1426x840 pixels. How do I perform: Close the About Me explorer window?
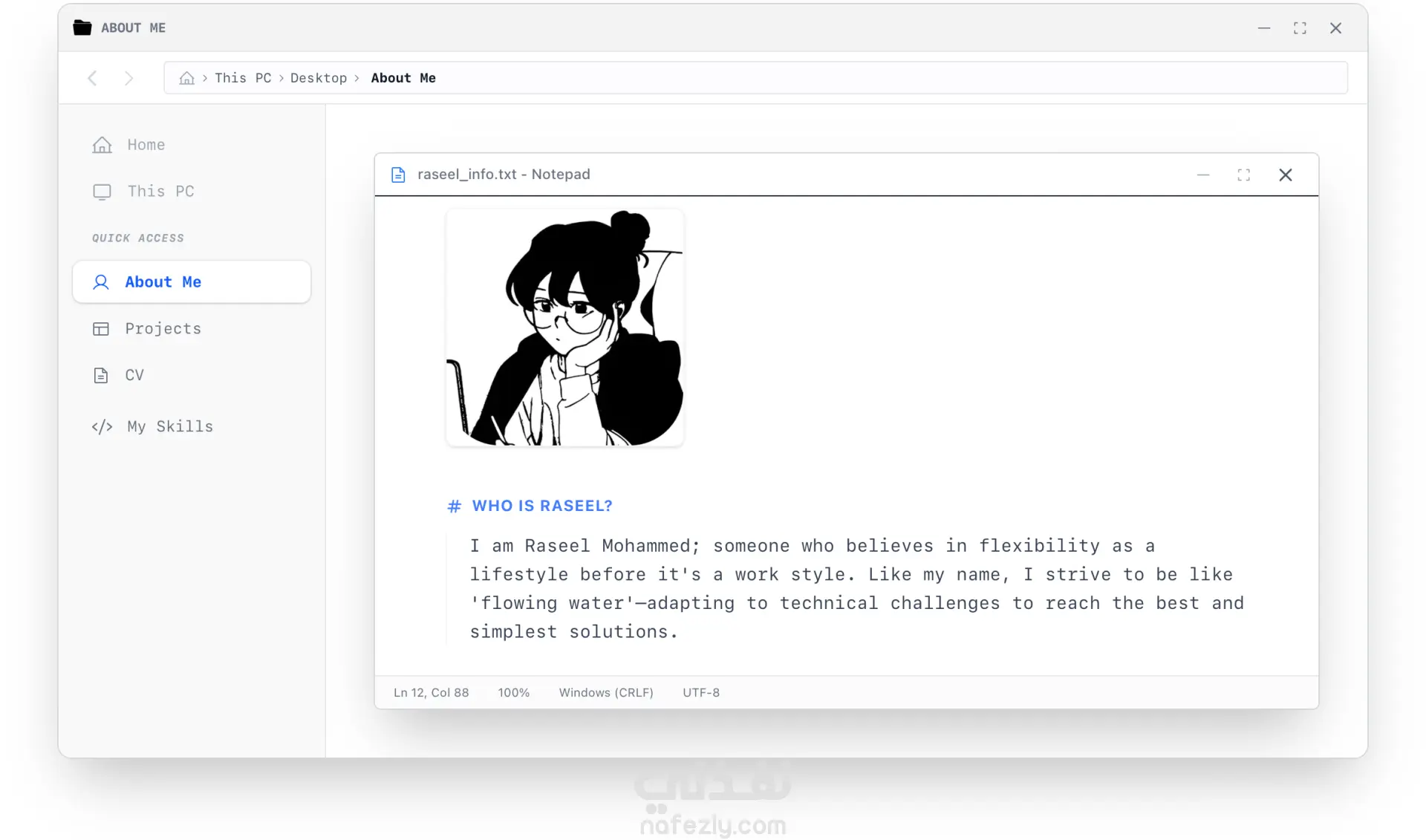point(1335,28)
